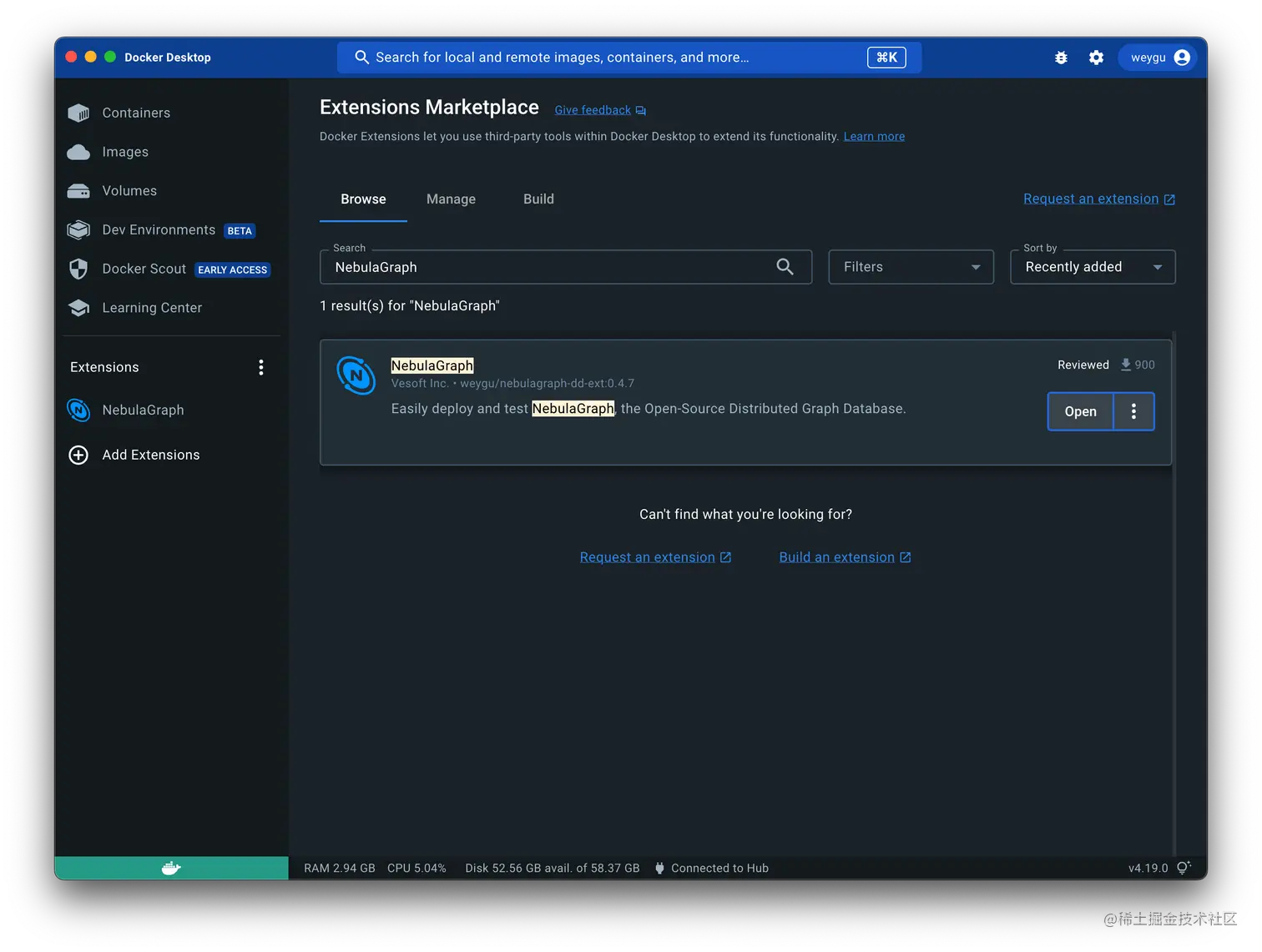Click the Extensions sidebar heading
Image resolution: width=1262 pixels, height=952 pixels.
click(104, 367)
